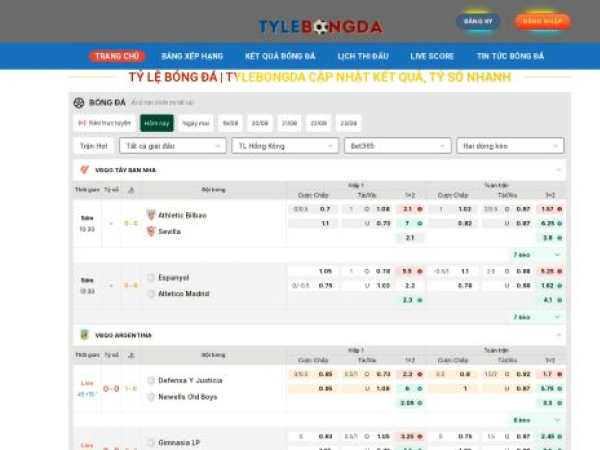Viewport: 600px width, 450px height.
Task: Go to the Live Score menu item
Action: pos(432,56)
